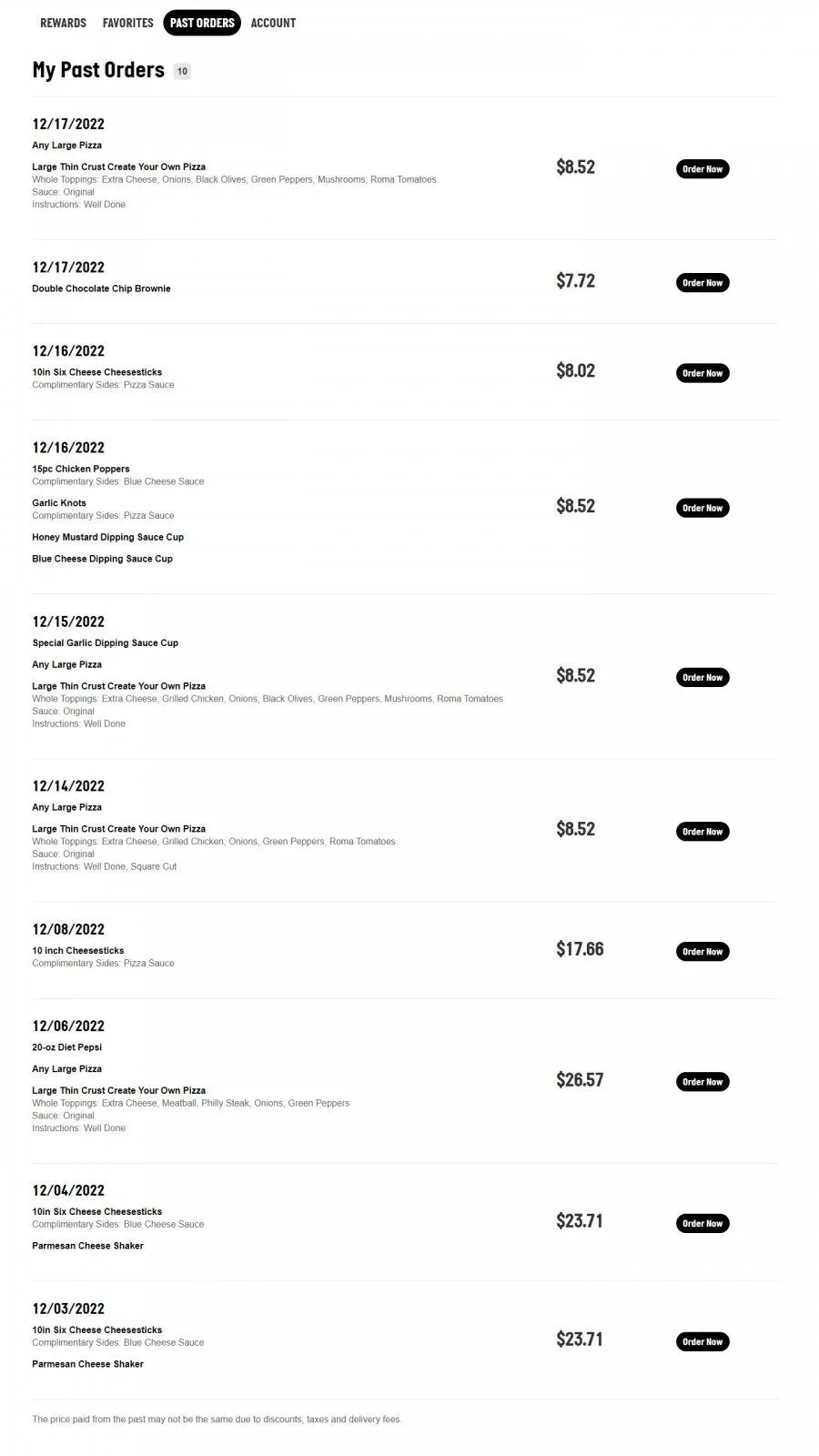The height and width of the screenshot is (1456, 819).
Task: Switch to the Favorites tab
Action: tap(127, 23)
